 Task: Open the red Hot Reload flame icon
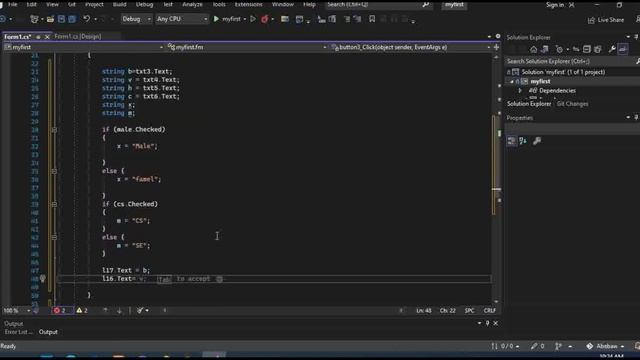click(264, 19)
